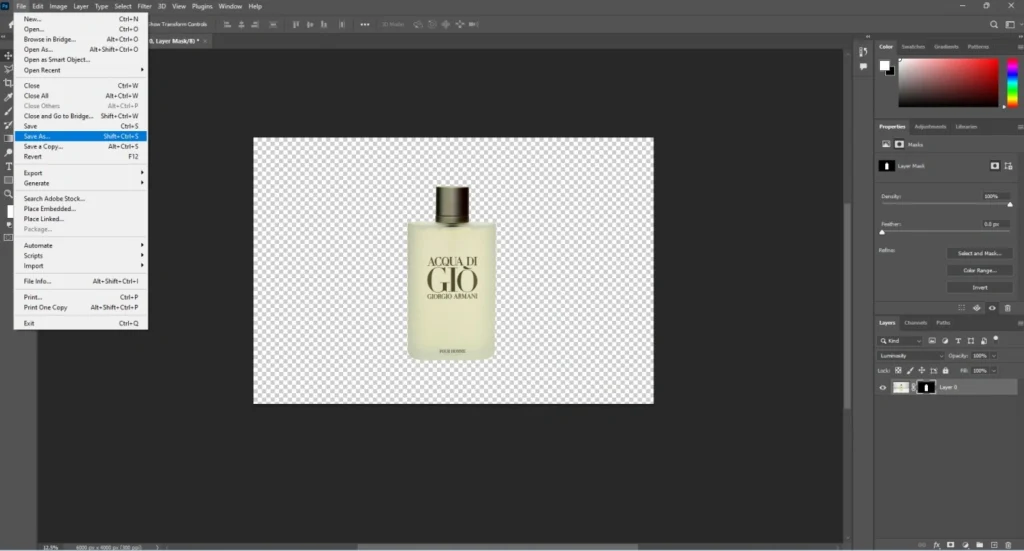
Task: Click the filter for pixel layers icon
Action: 932,341
